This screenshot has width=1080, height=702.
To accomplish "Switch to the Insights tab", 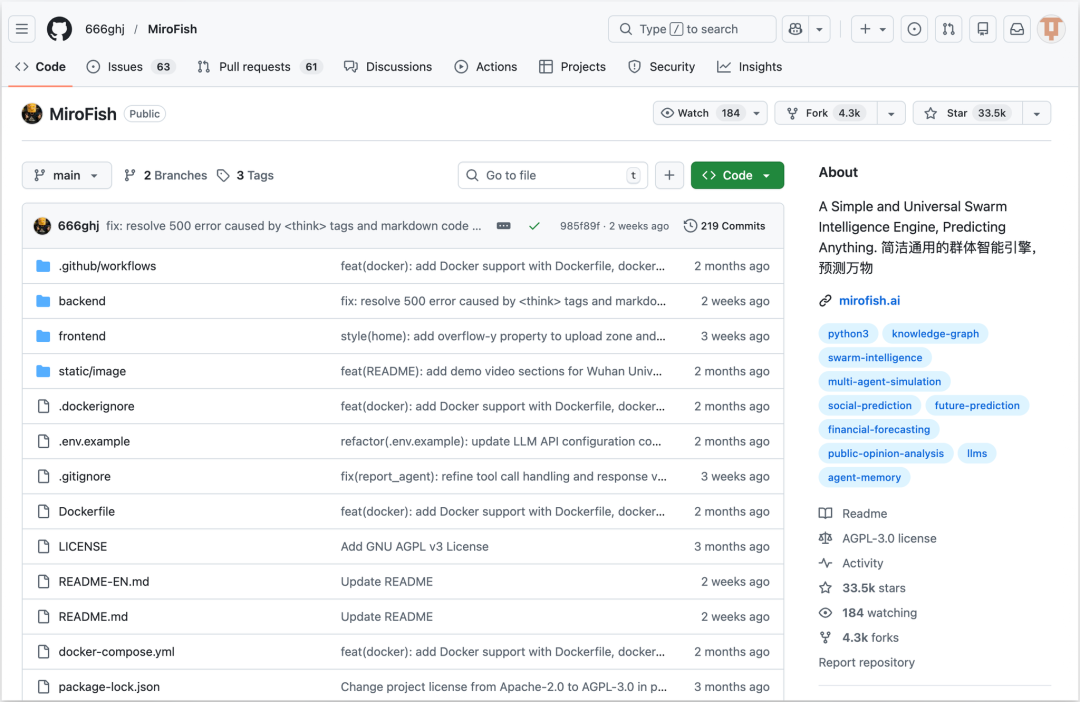I will pyautogui.click(x=749, y=67).
